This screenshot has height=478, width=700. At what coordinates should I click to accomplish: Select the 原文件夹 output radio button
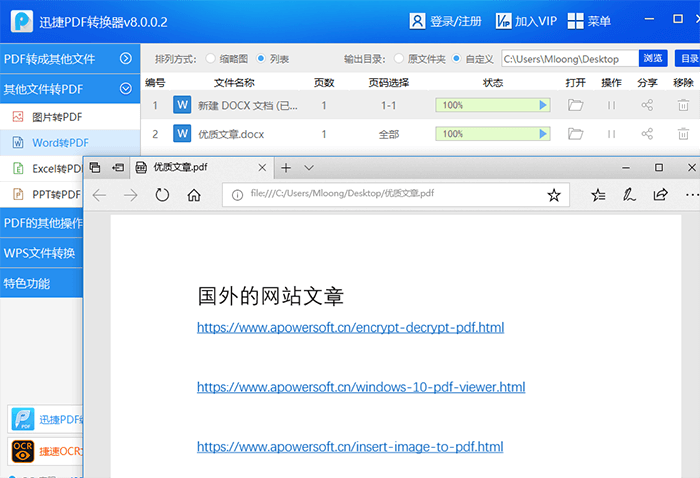[x=399, y=58]
